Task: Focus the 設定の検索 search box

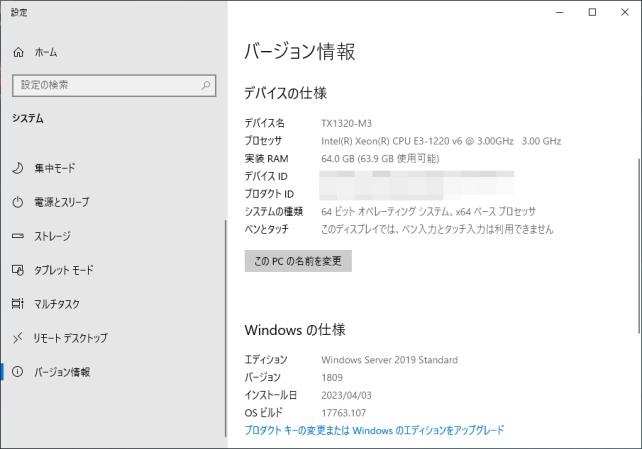Action: click(x=114, y=86)
